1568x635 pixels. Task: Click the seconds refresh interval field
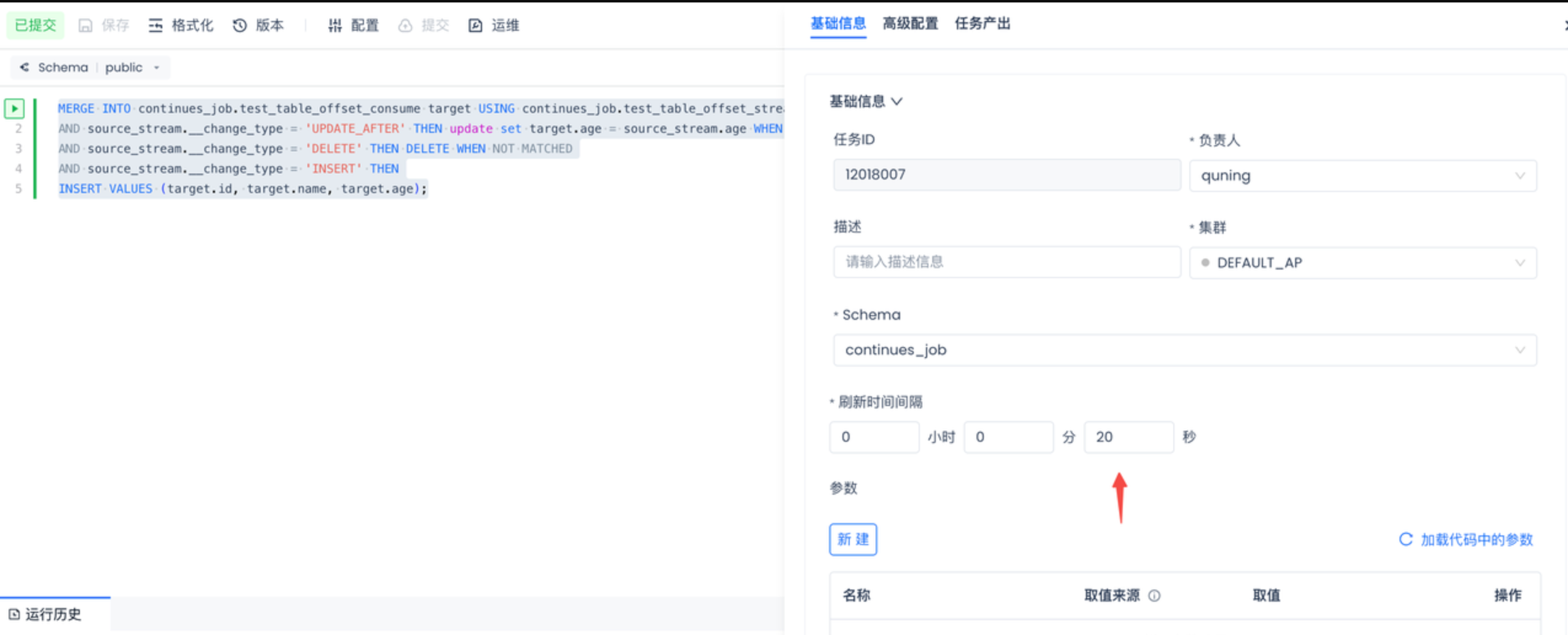(1128, 437)
